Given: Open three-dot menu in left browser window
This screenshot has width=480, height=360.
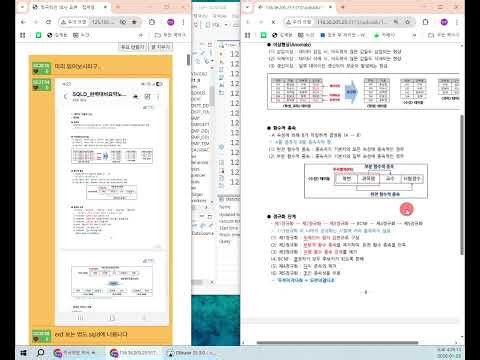Looking at the screenshot, I should [x=183, y=22].
